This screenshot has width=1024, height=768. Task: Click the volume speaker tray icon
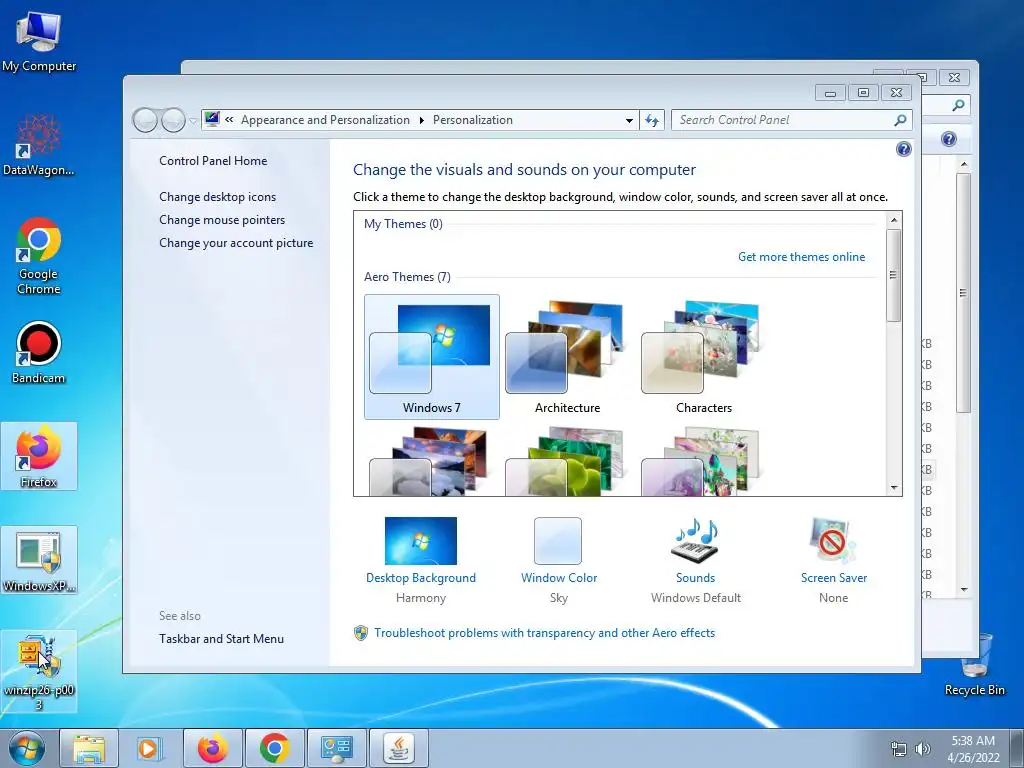[x=922, y=749]
